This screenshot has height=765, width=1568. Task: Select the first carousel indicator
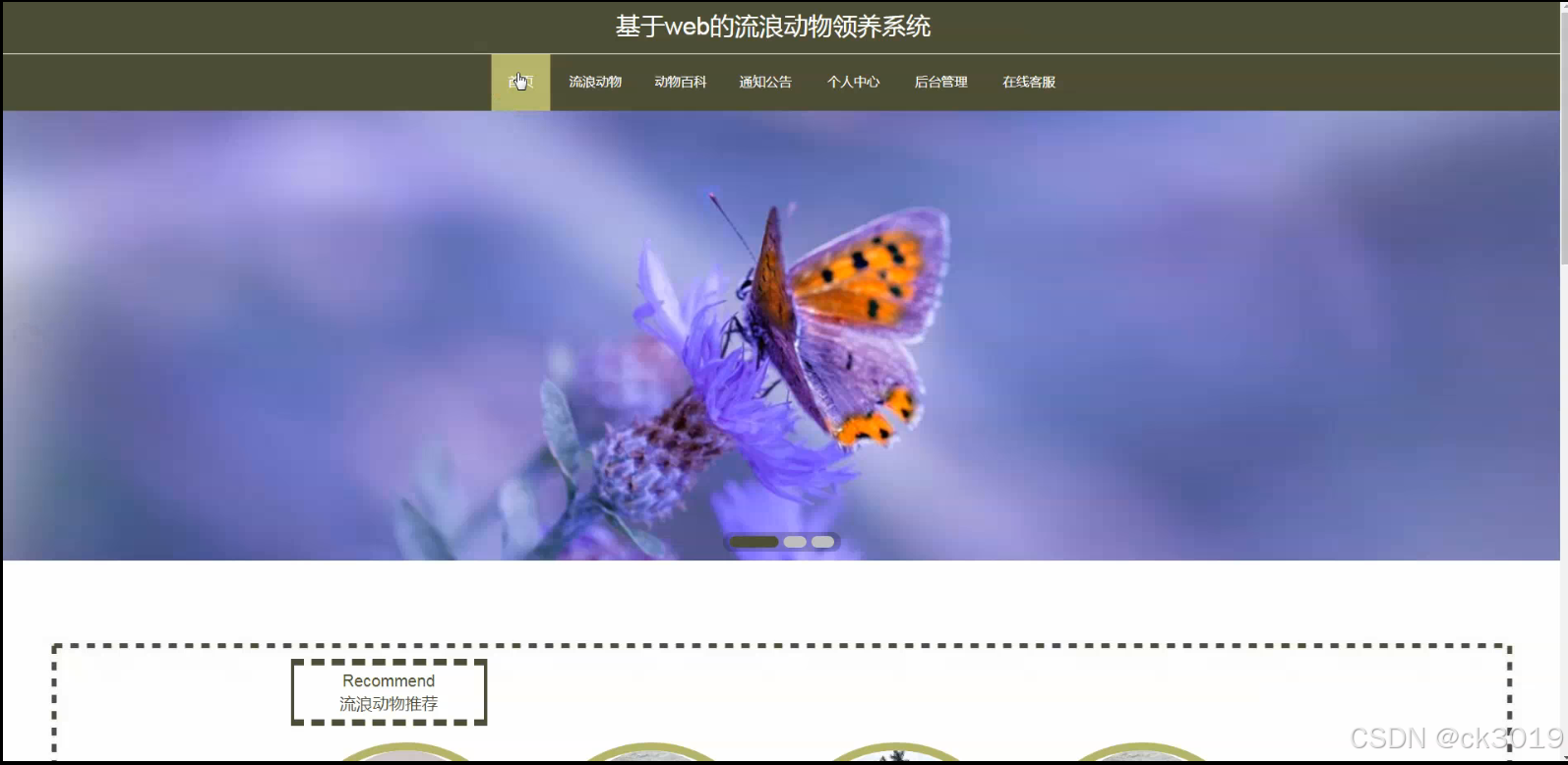coord(754,542)
